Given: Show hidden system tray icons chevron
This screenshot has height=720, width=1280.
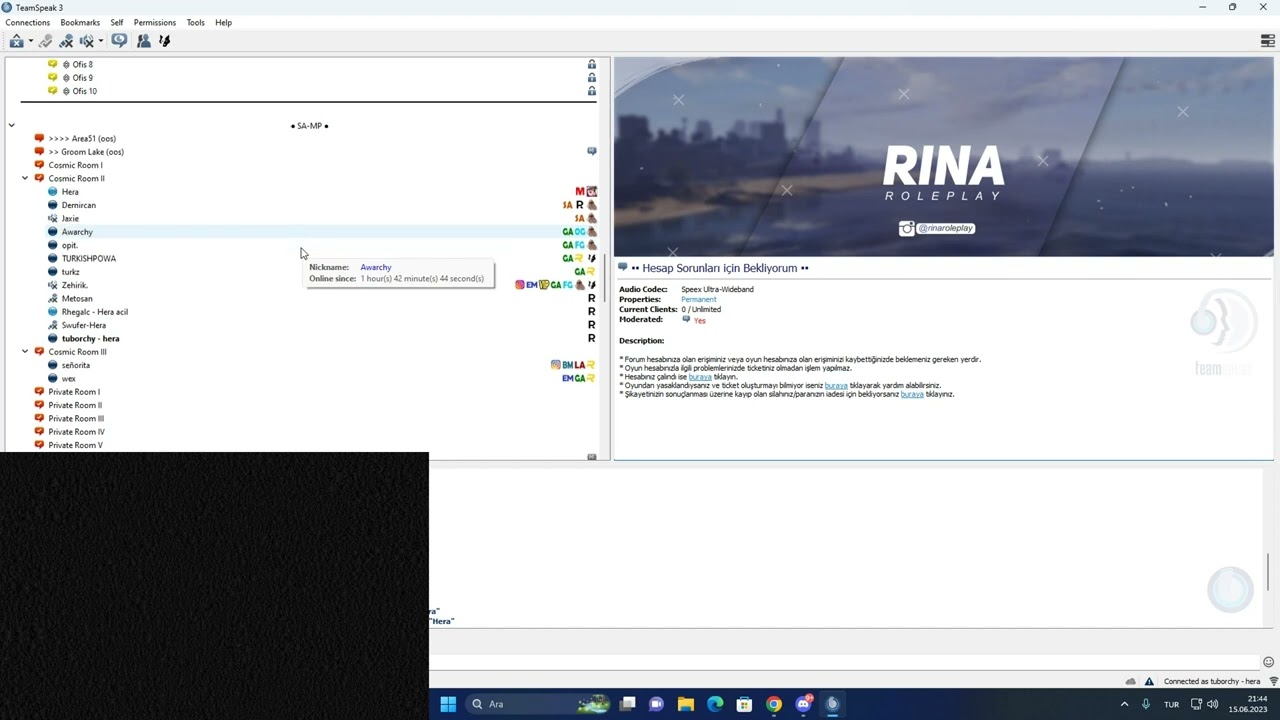Looking at the screenshot, I should click(x=1124, y=704).
